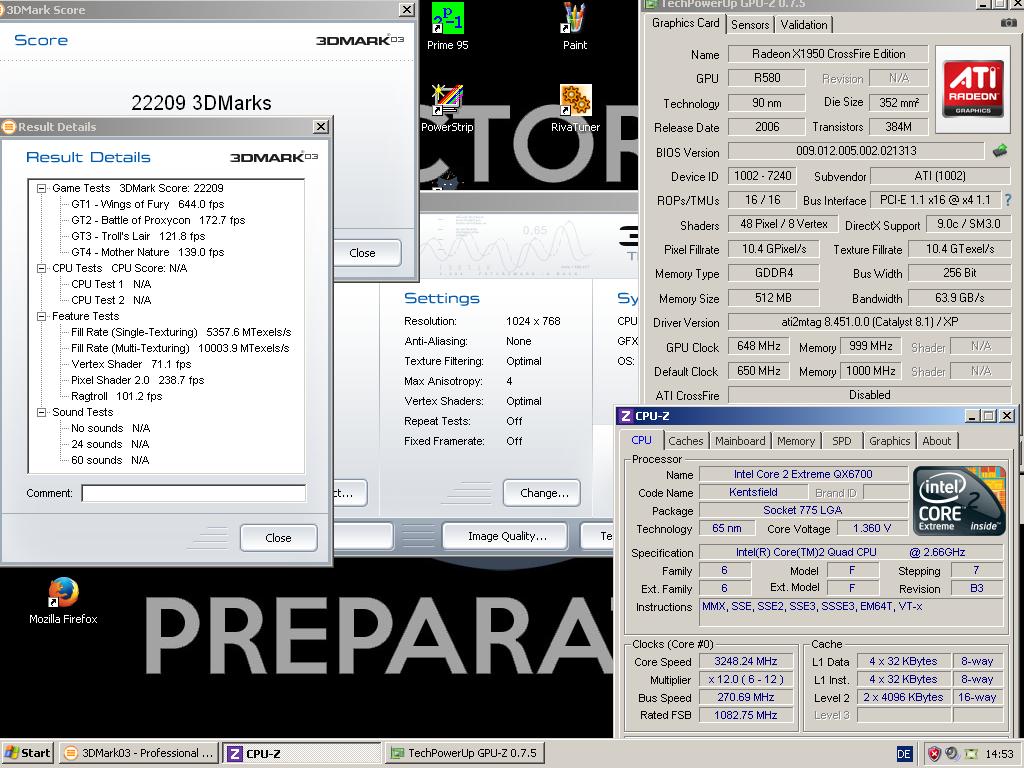The image size is (1024, 768).
Task: Click the BIOS save chip icon in GPU-Z
Action: pyautogui.click(x=999, y=151)
